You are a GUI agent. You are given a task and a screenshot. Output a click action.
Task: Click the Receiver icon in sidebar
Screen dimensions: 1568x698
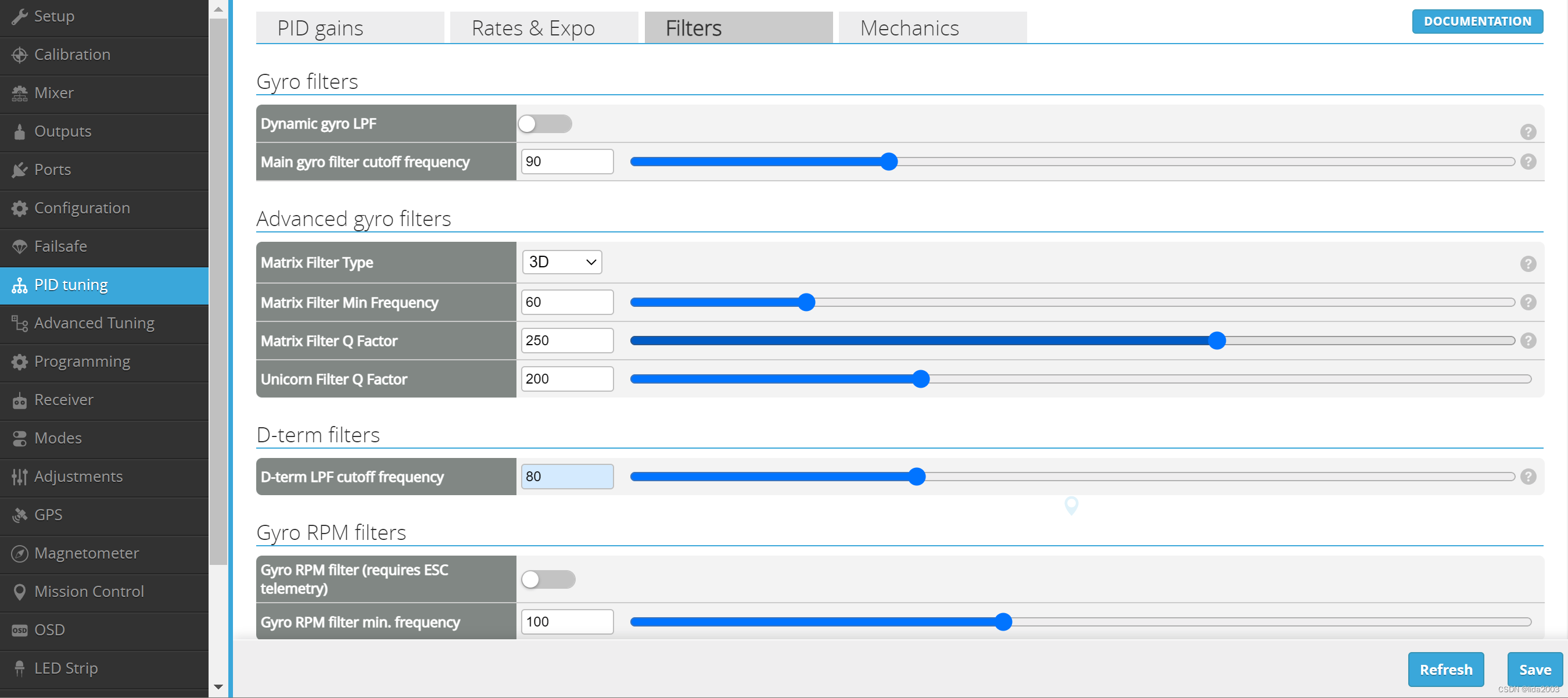point(20,400)
